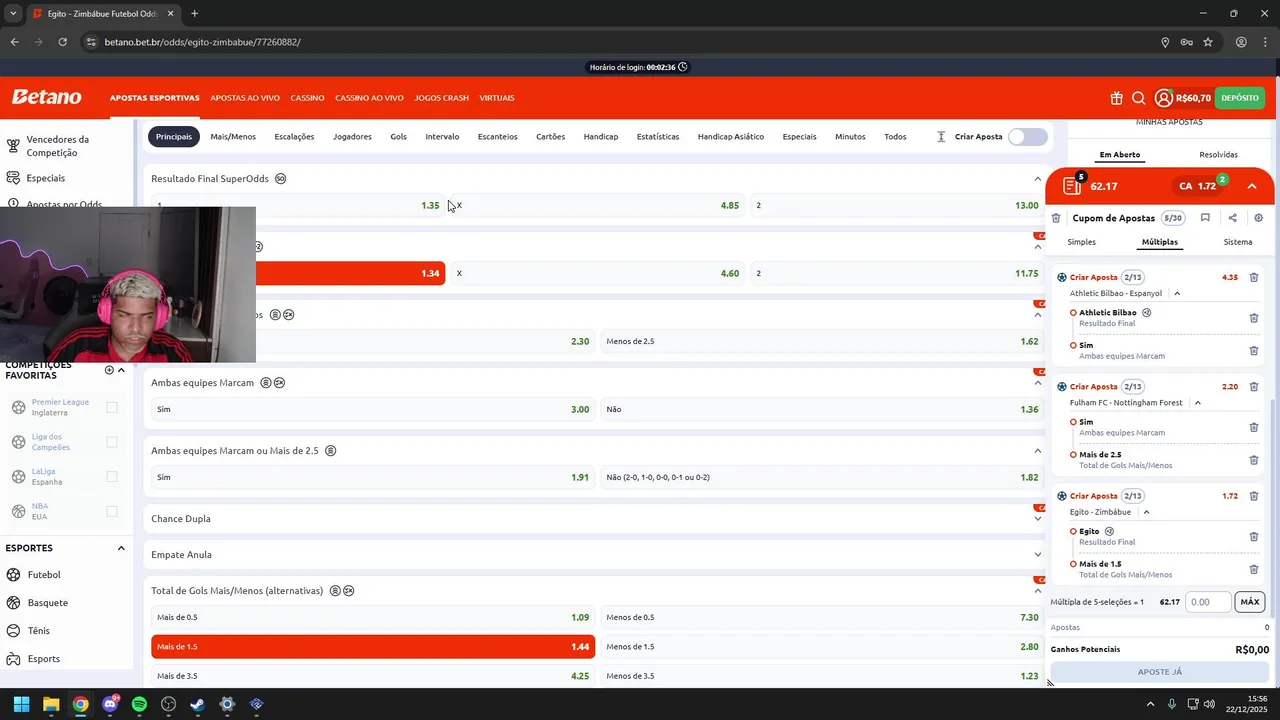Open the Resolvidas bets tab
Viewport: 1280px width, 720px height.
click(1218, 155)
